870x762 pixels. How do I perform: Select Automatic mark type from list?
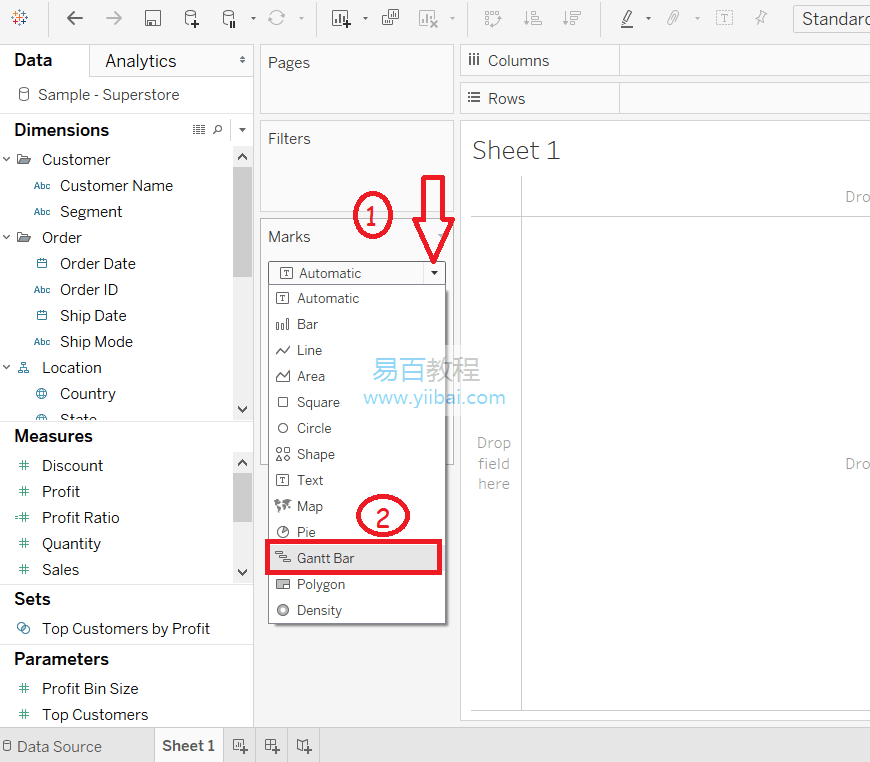pyautogui.click(x=357, y=298)
